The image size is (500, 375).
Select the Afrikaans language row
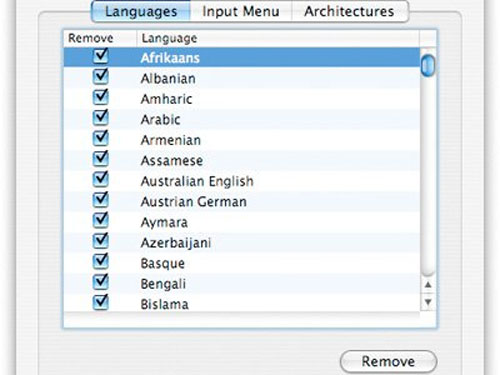(242, 57)
